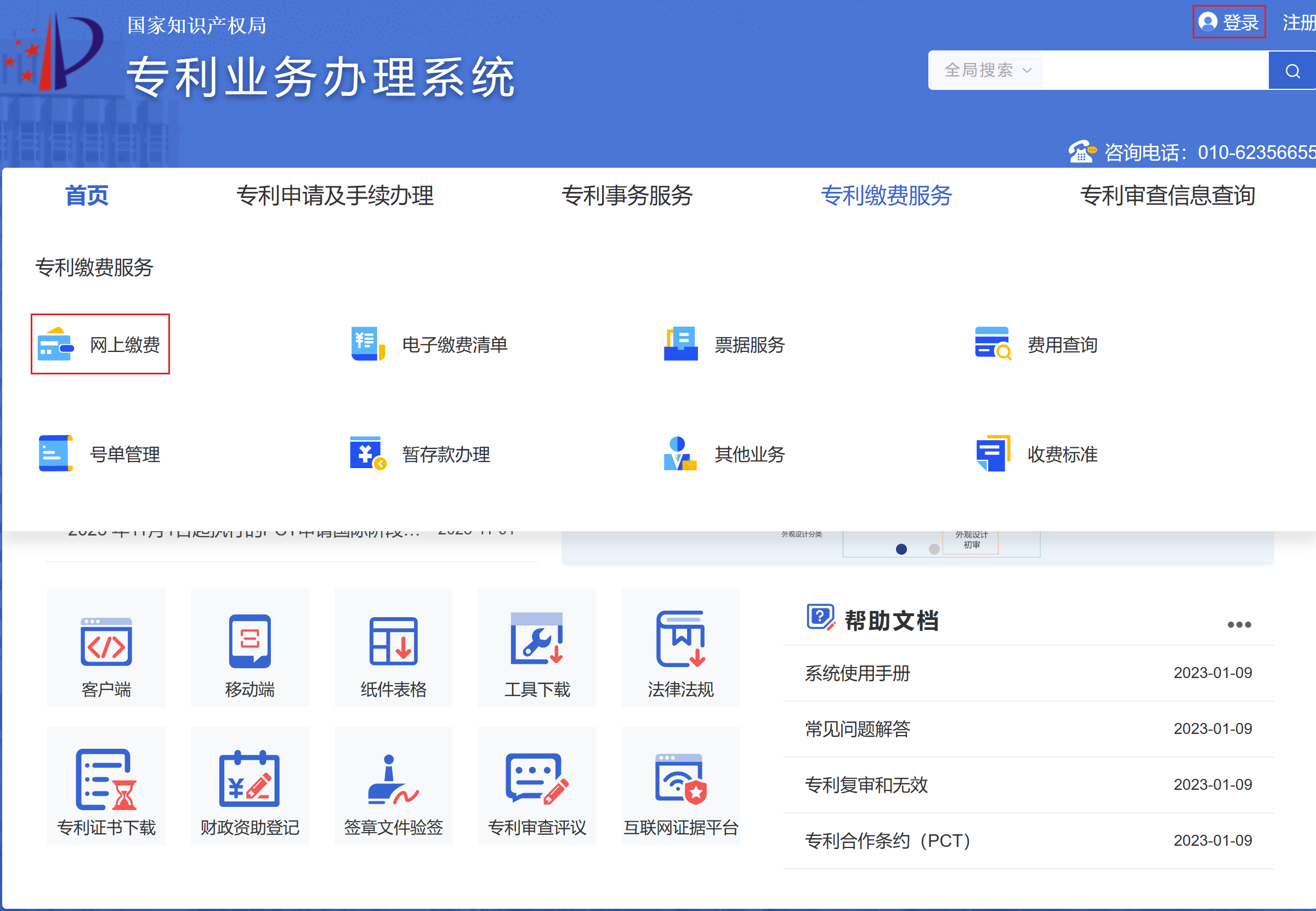
Task: Click the 帮助文档 heading
Action: point(892,620)
